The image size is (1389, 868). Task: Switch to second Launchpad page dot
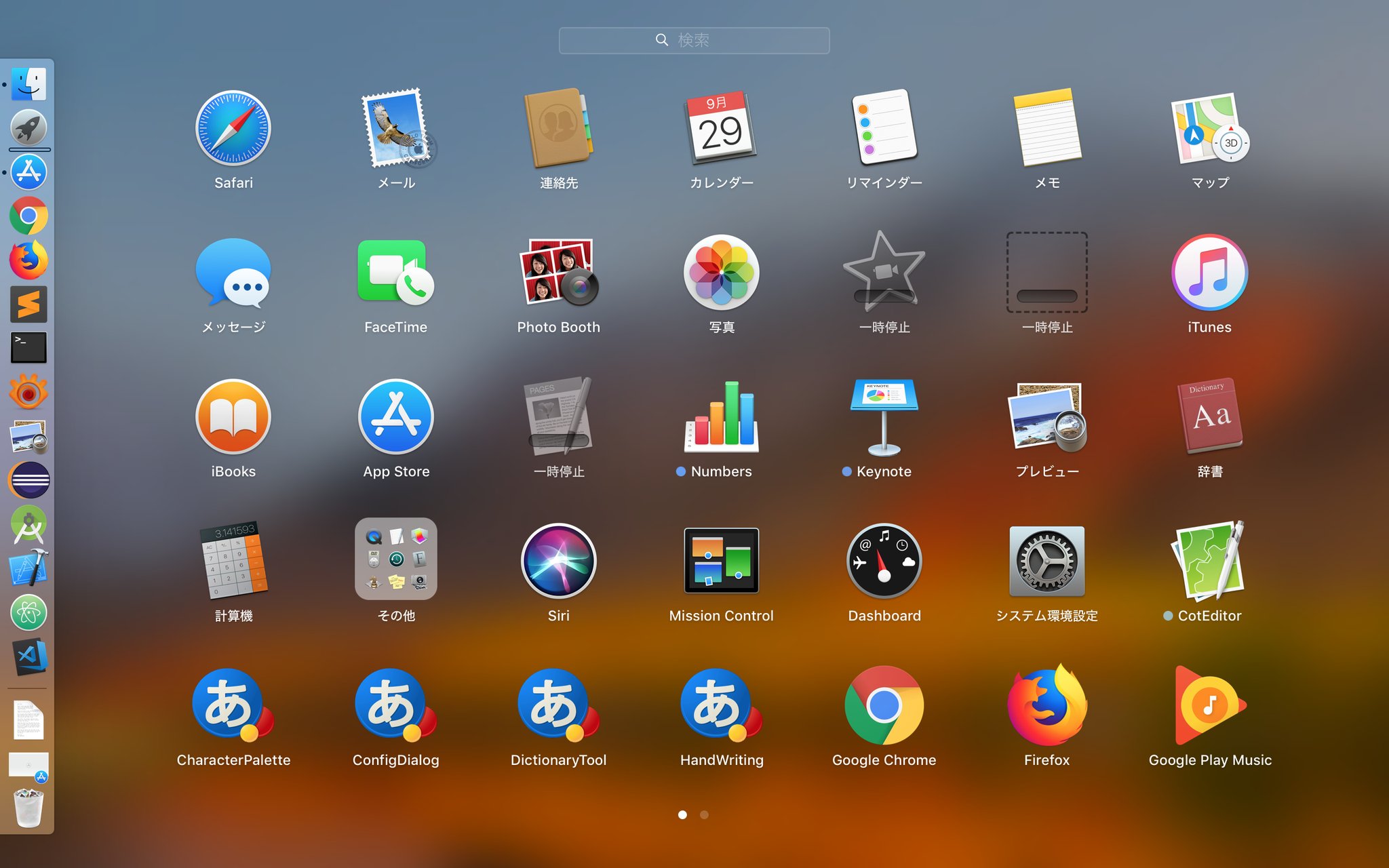pos(704,814)
